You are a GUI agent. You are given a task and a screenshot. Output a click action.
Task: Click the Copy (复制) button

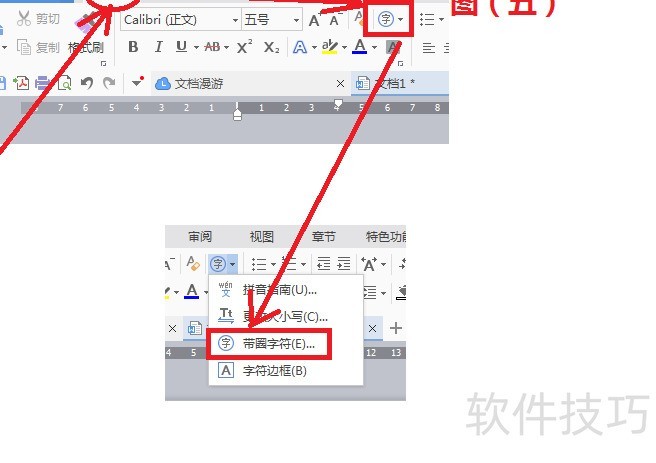coord(38,47)
